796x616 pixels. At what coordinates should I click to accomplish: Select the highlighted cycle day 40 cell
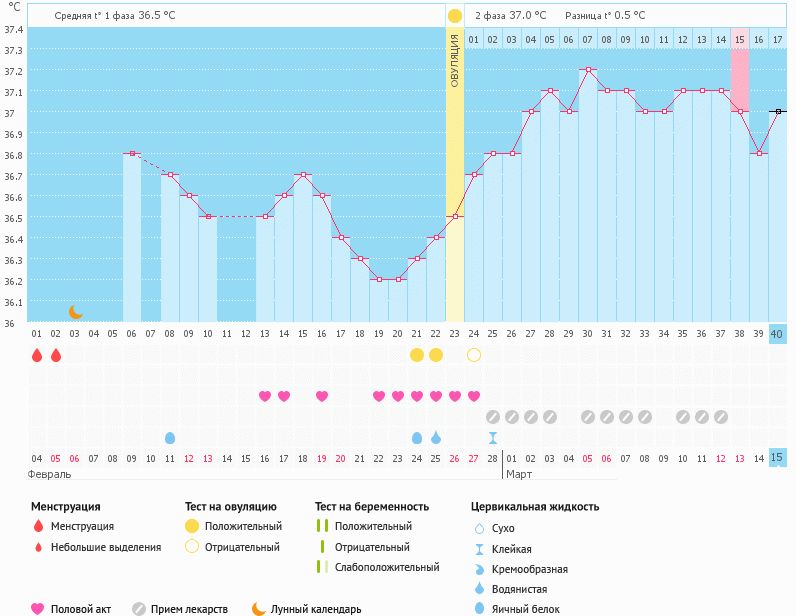tap(778, 334)
